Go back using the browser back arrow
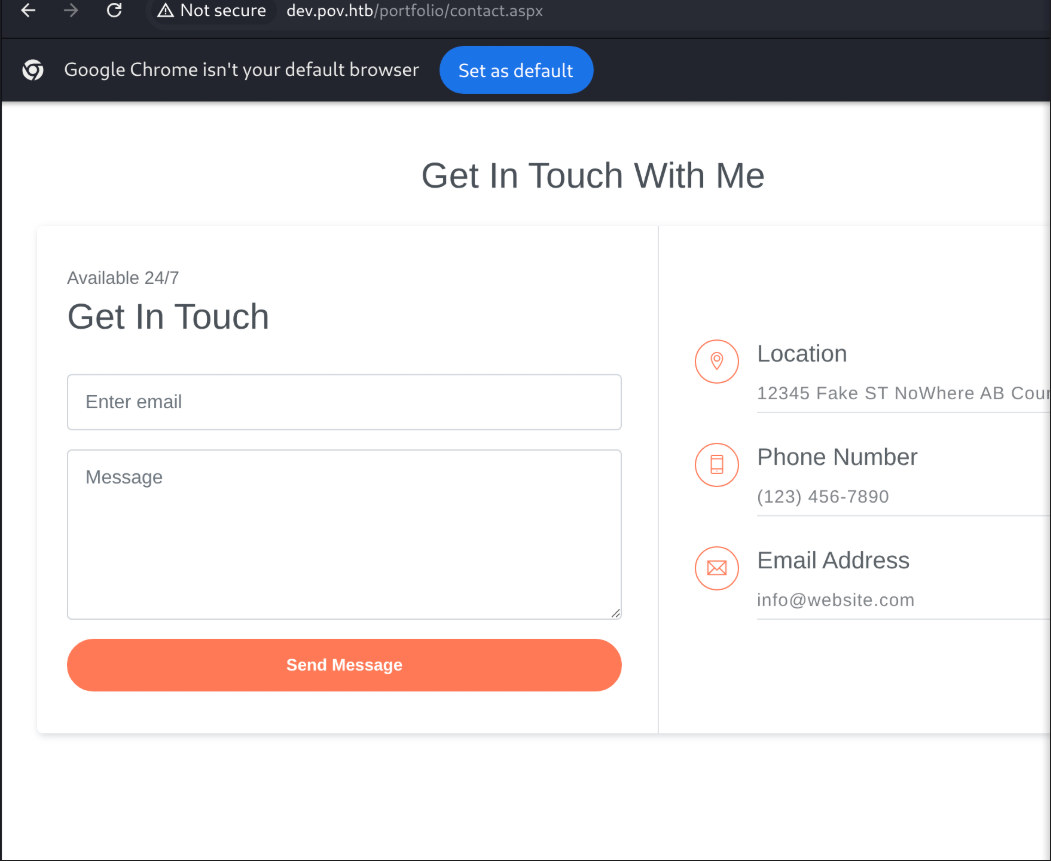The height and width of the screenshot is (861, 1051). (x=28, y=11)
